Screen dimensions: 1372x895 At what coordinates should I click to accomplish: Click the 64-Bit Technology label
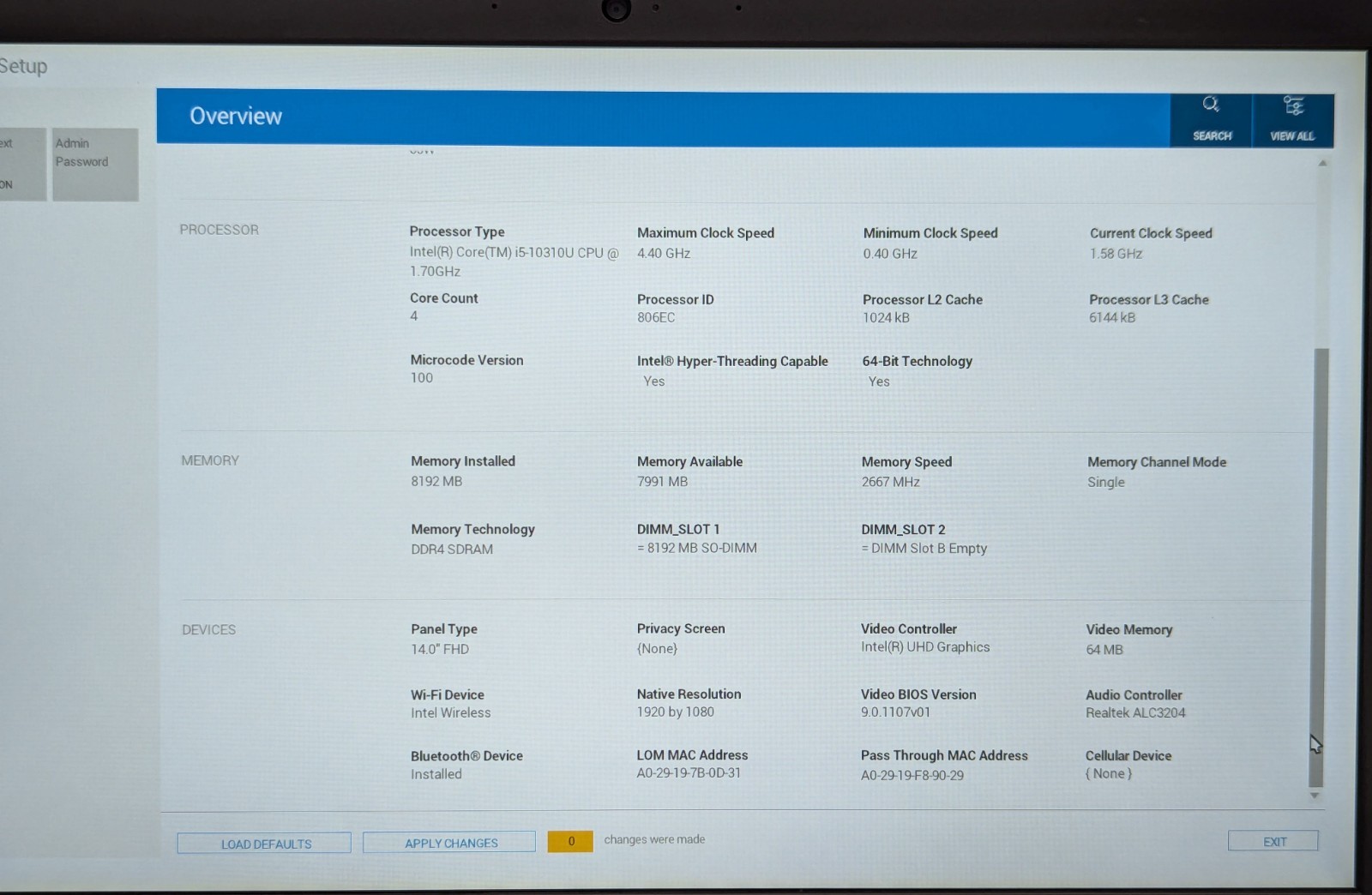pyautogui.click(x=918, y=361)
